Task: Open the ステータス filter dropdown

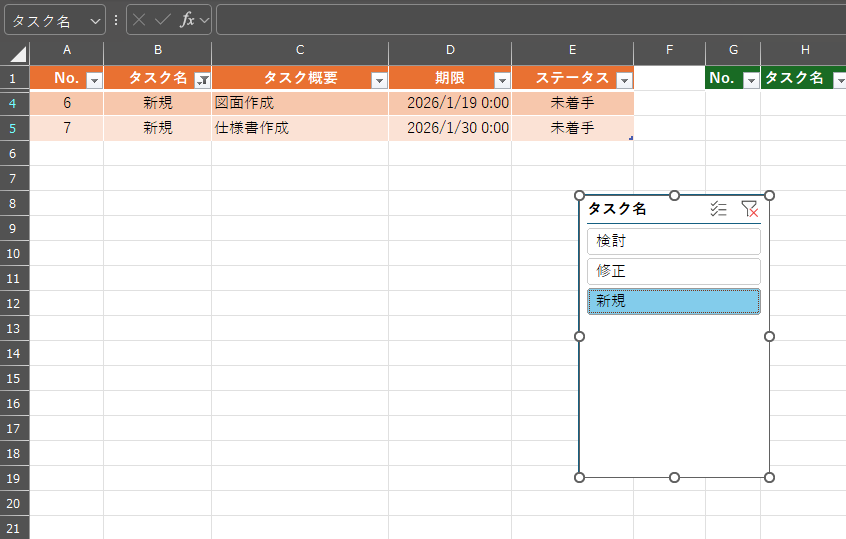Action: [x=624, y=79]
